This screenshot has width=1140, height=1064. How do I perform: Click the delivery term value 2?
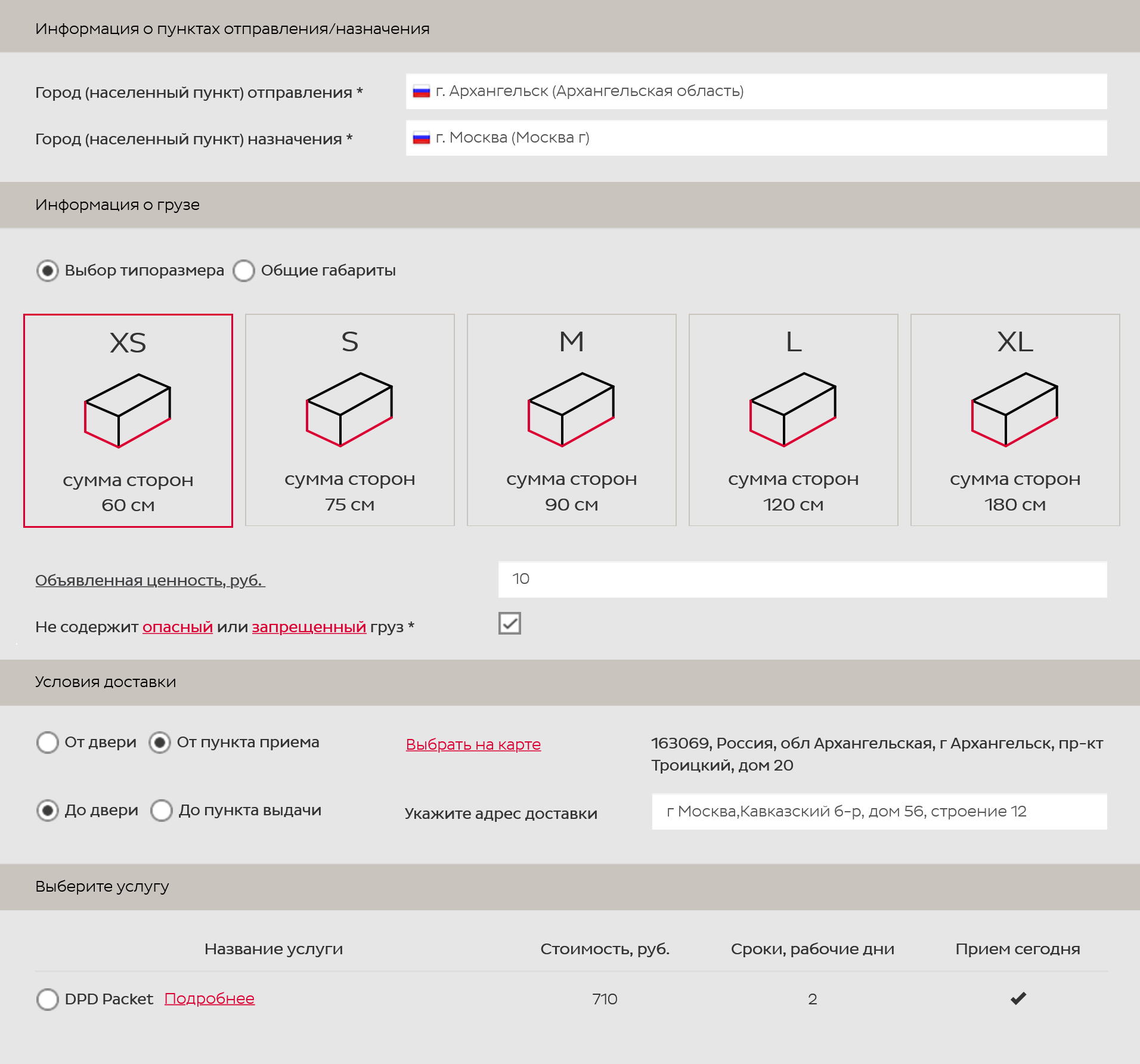[813, 999]
